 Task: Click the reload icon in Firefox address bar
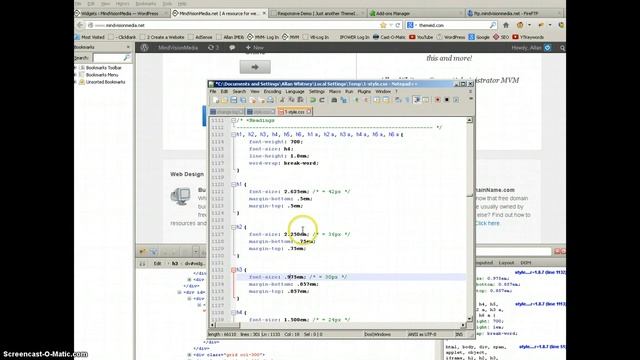click(398, 25)
